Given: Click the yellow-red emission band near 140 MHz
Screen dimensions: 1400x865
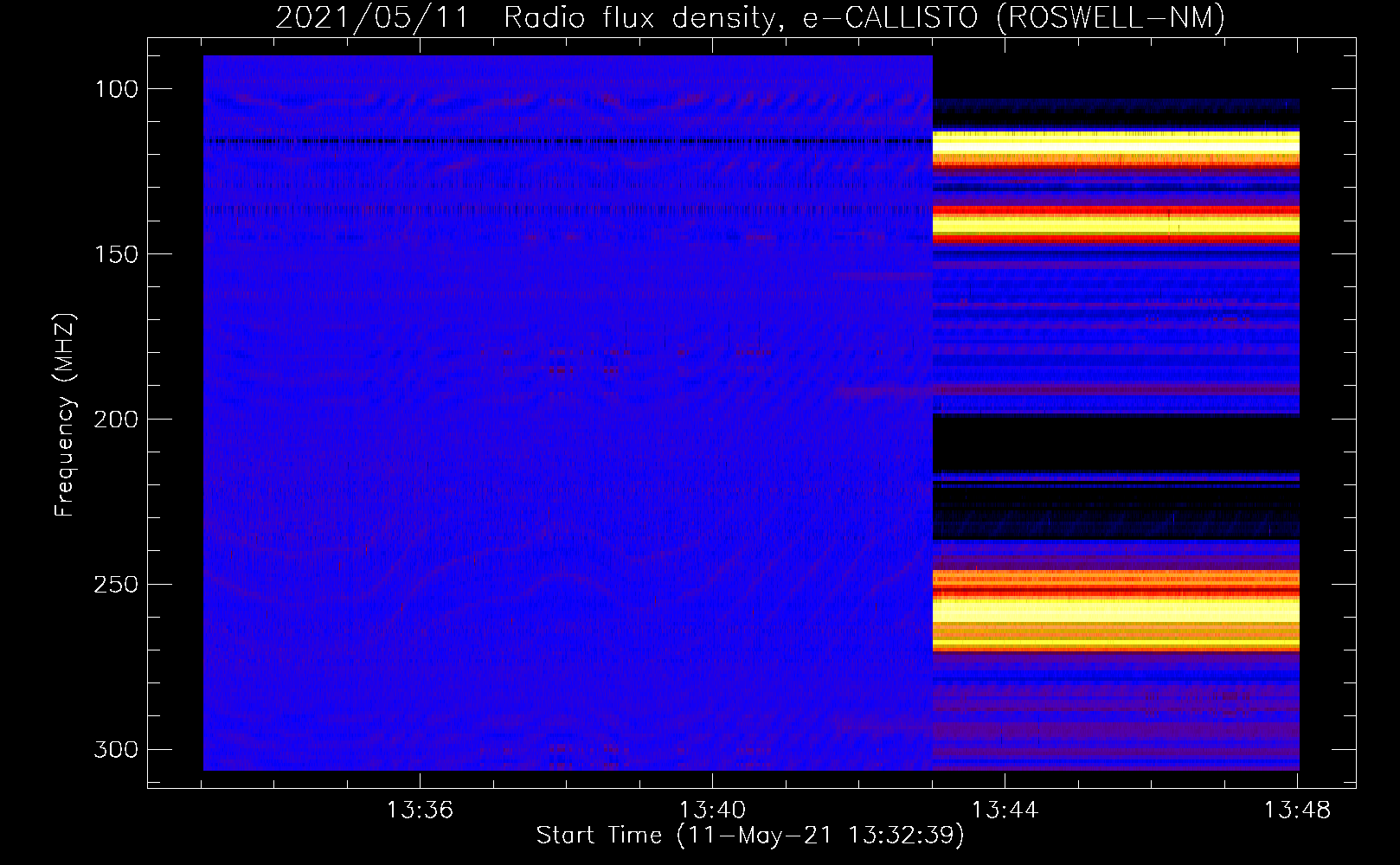Looking at the screenshot, I should click(1116, 225).
